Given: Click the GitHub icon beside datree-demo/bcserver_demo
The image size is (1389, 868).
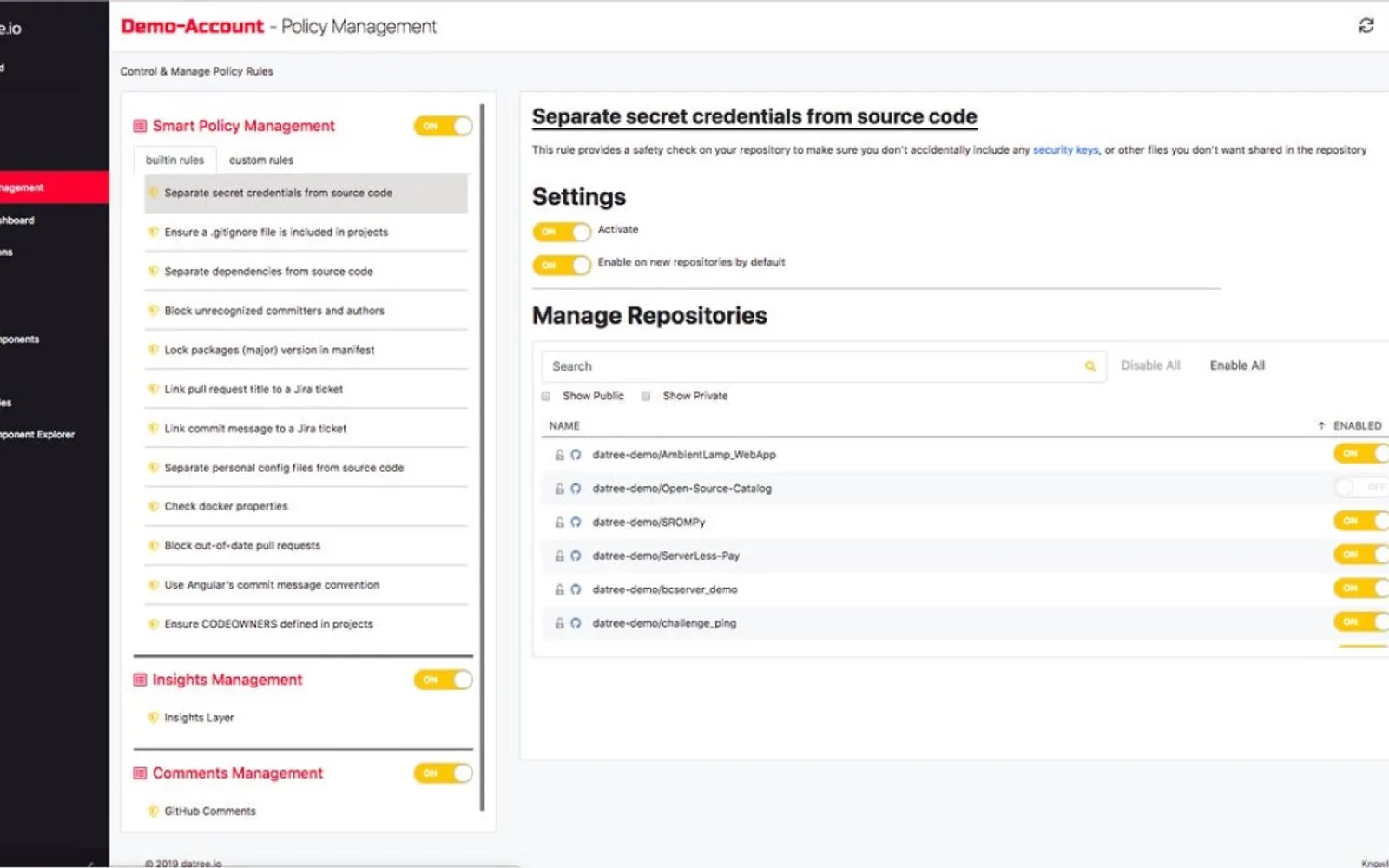Looking at the screenshot, I should (x=576, y=589).
